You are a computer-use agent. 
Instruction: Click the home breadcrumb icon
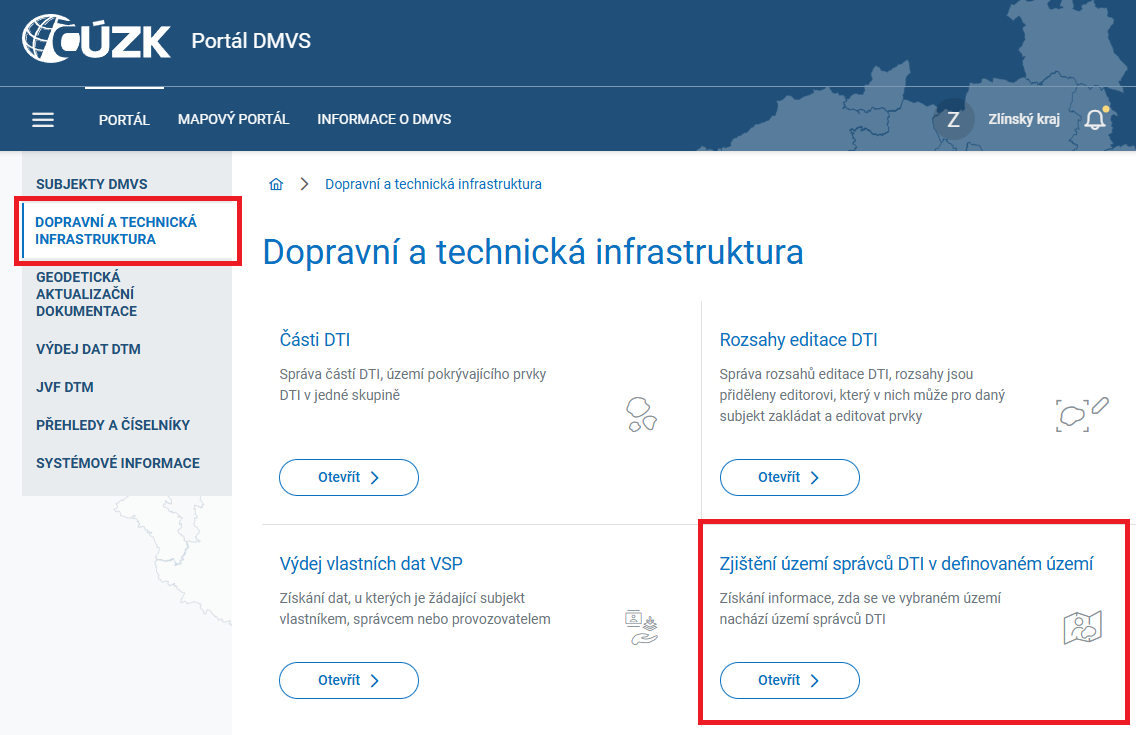pyautogui.click(x=276, y=184)
